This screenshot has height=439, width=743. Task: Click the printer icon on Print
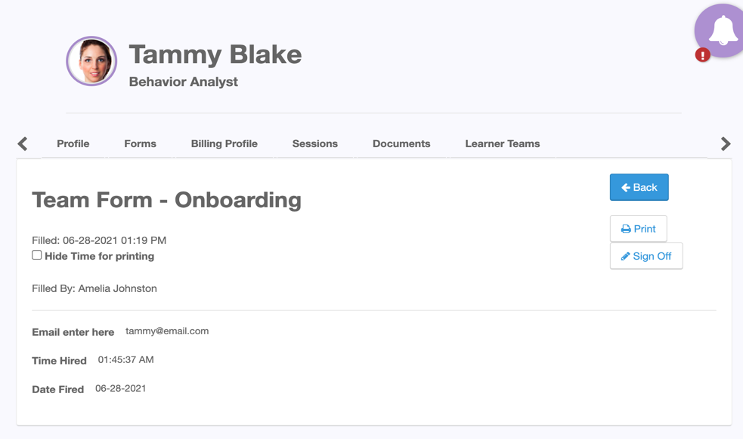[x=626, y=229]
